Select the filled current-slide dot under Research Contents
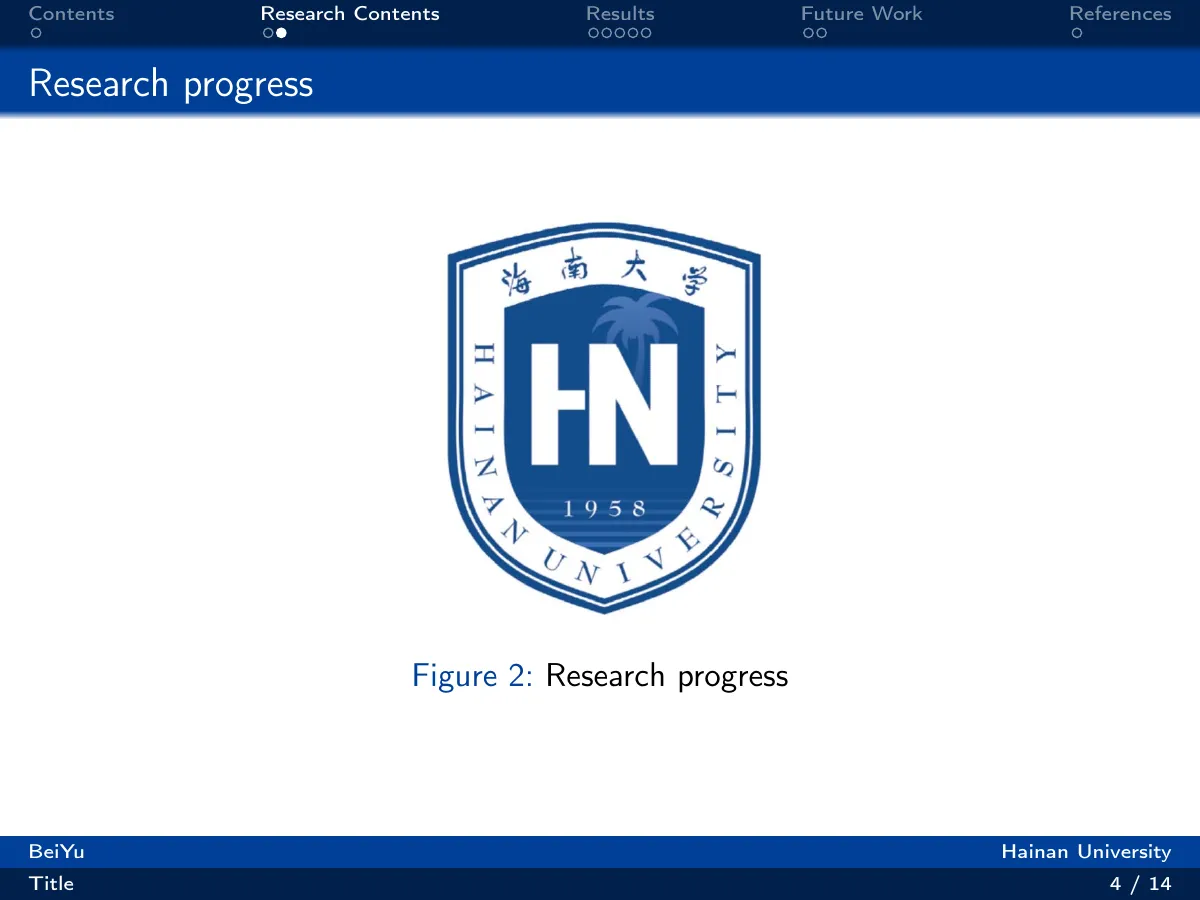 [281, 33]
